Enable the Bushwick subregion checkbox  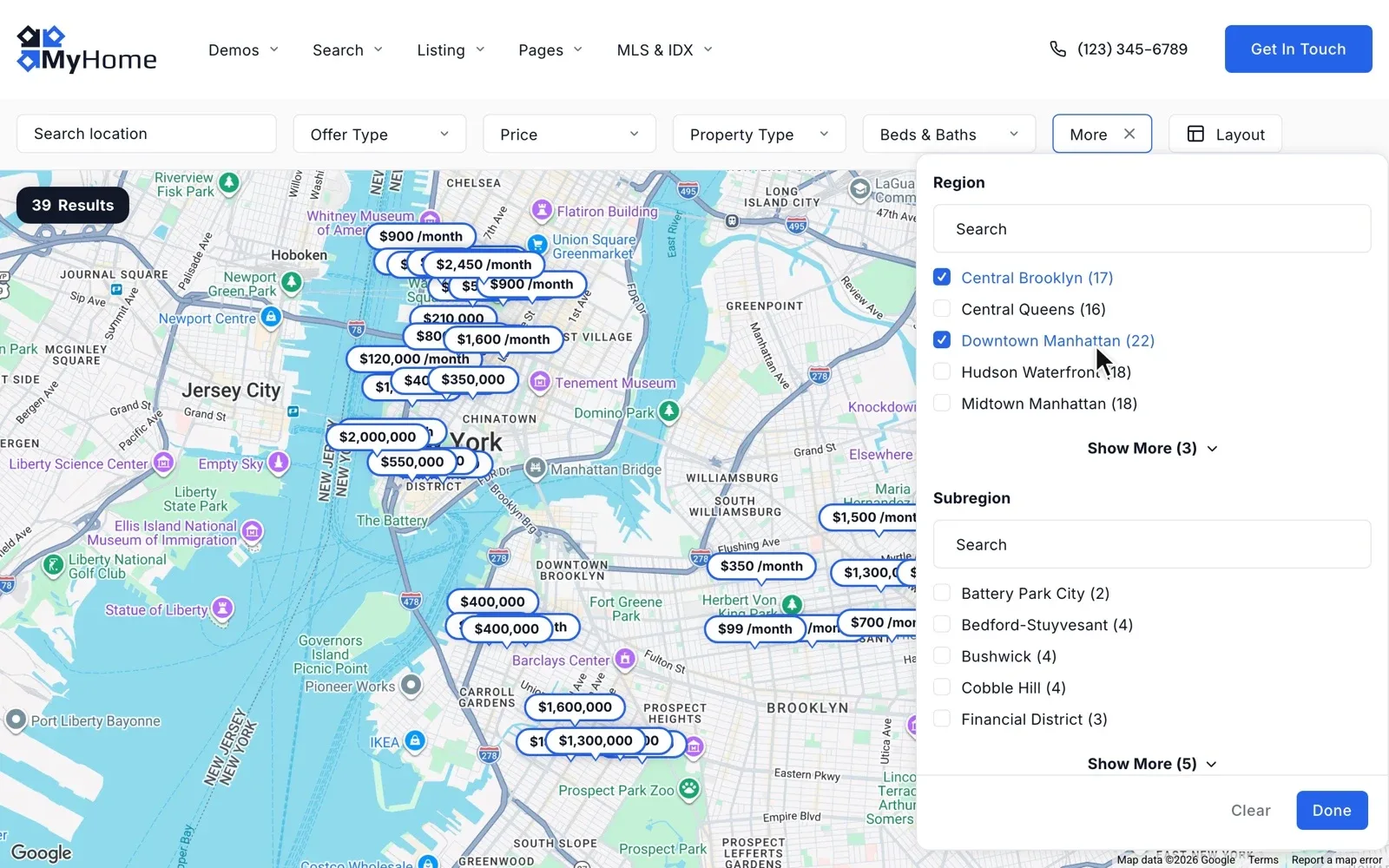pyautogui.click(x=942, y=656)
